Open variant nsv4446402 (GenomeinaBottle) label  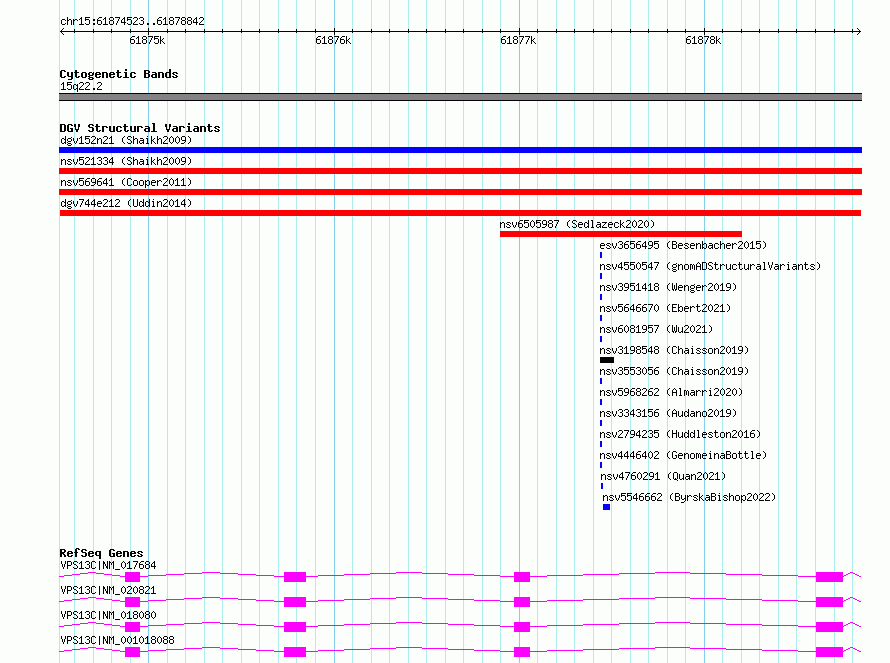tap(683, 455)
